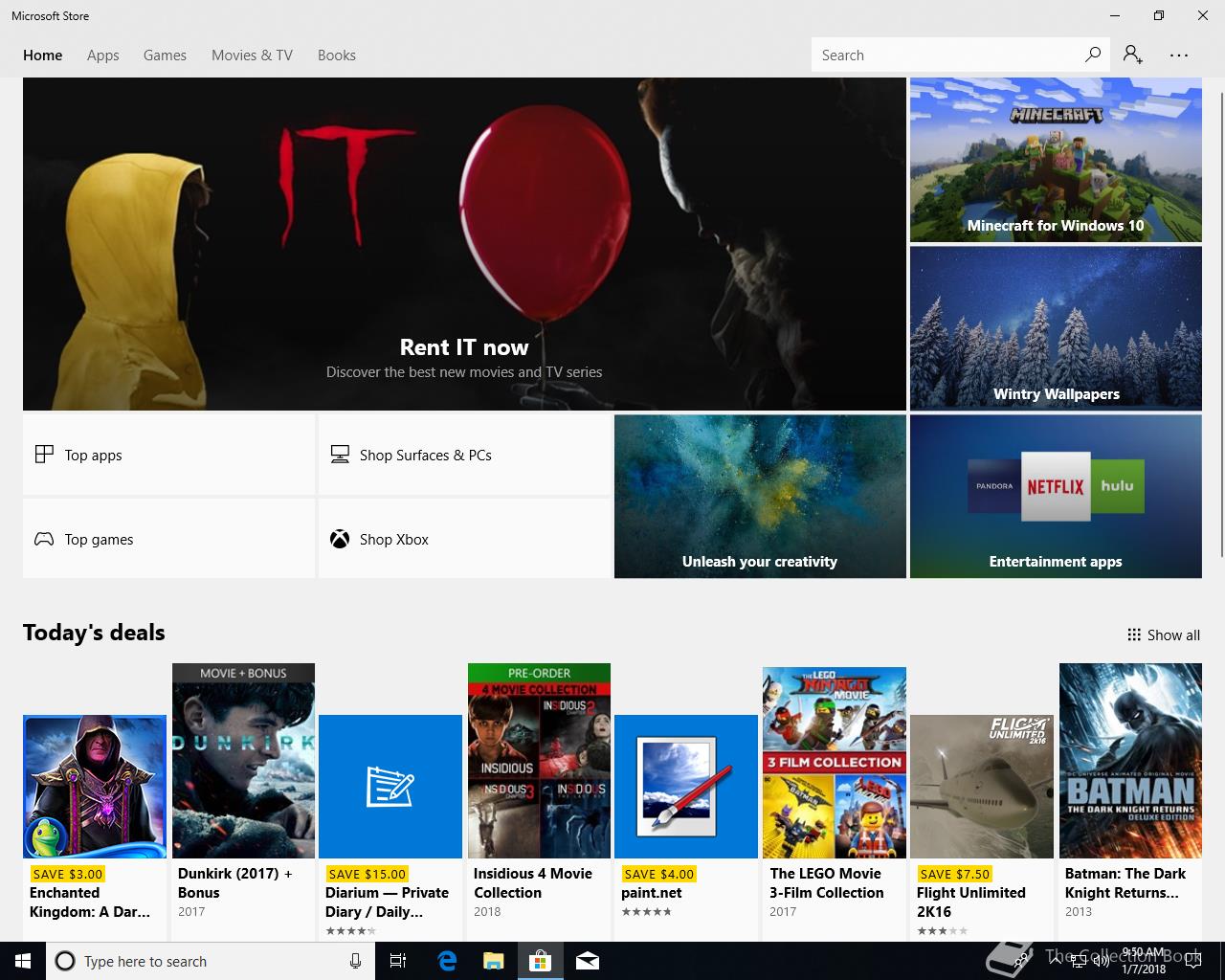Click the Shop Surfaces laptop icon
The image size is (1225, 980).
pyautogui.click(x=340, y=455)
